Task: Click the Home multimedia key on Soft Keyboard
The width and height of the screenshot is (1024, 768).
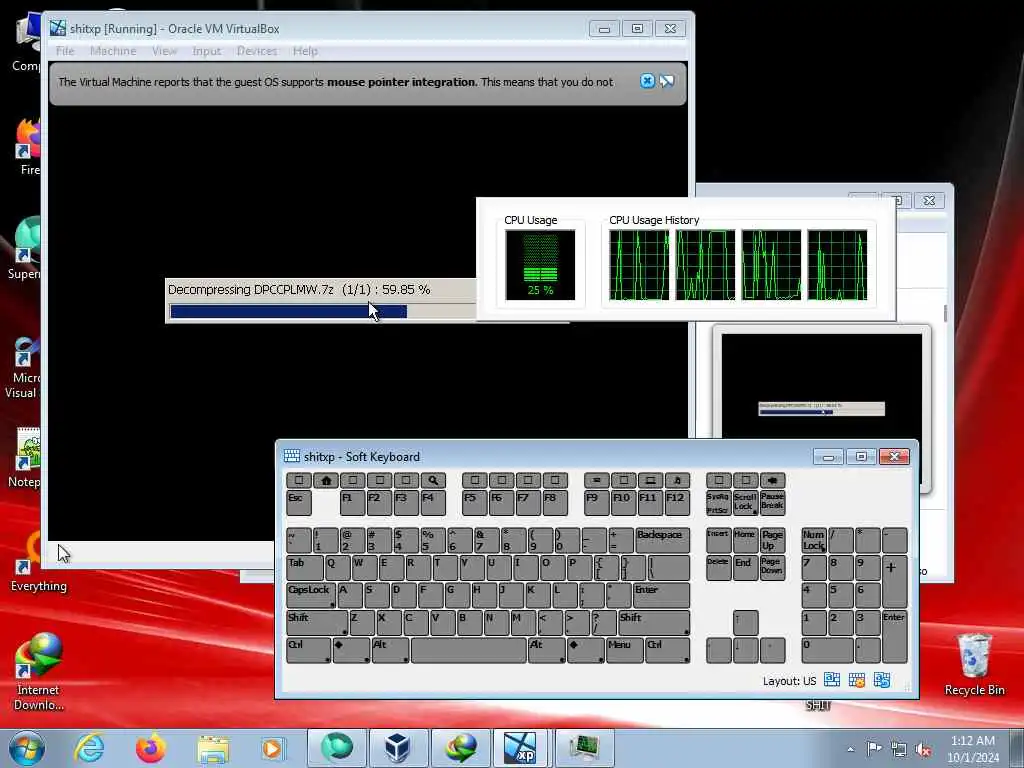Action: tap(326, 481)
